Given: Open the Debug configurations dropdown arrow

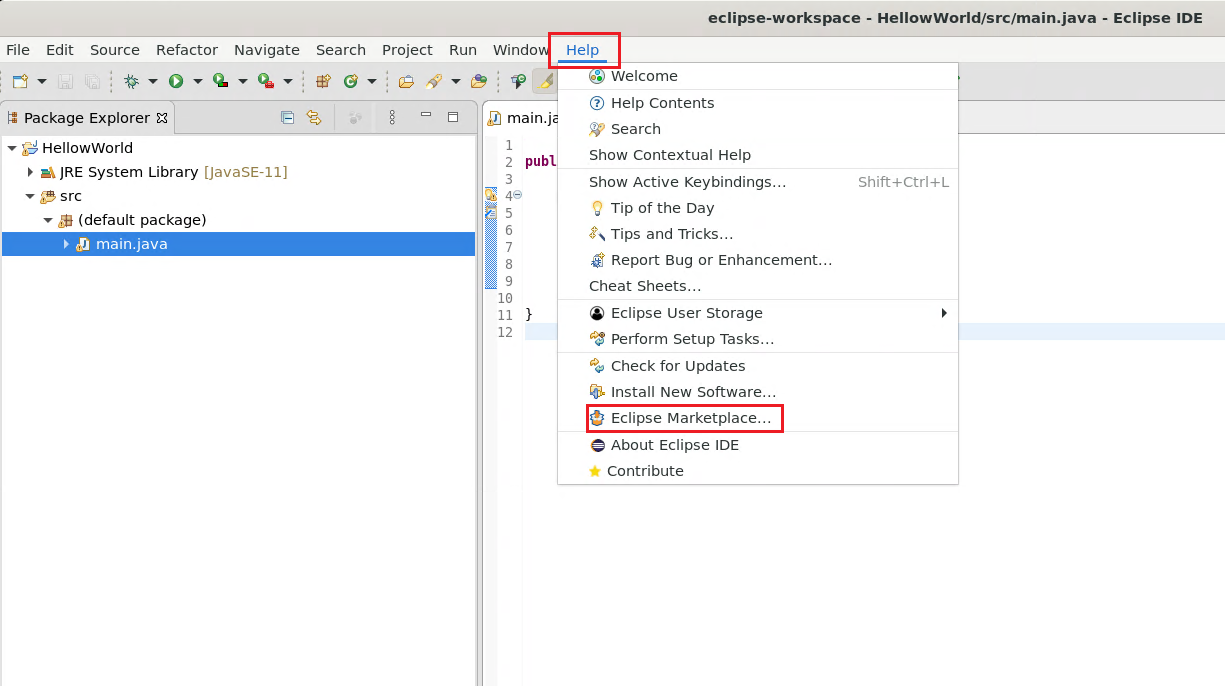Looking at the screenshot, I should (x=153, y=81).
